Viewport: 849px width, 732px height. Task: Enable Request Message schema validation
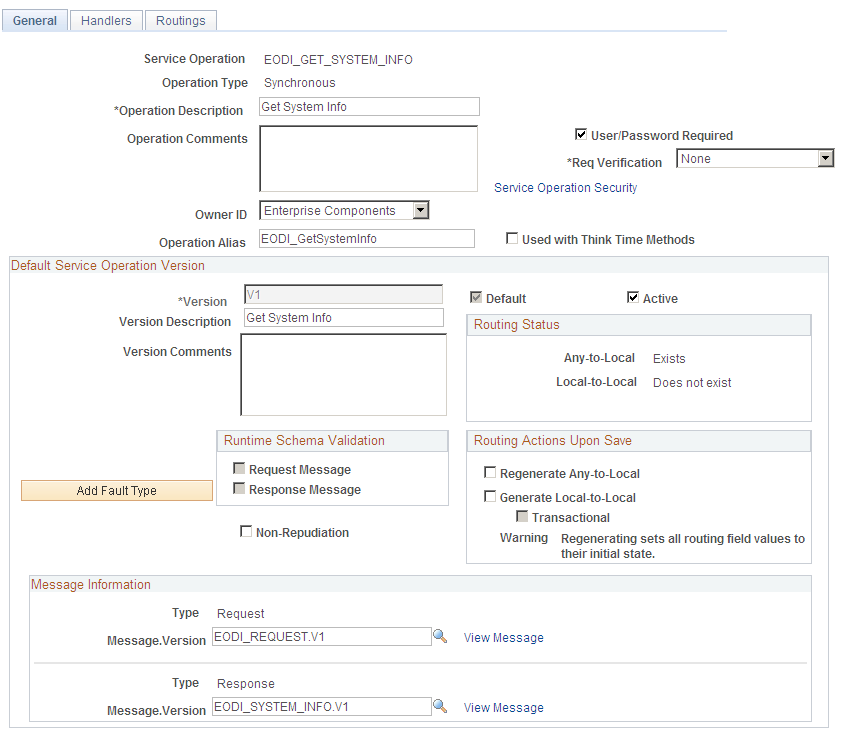point(239,468)
